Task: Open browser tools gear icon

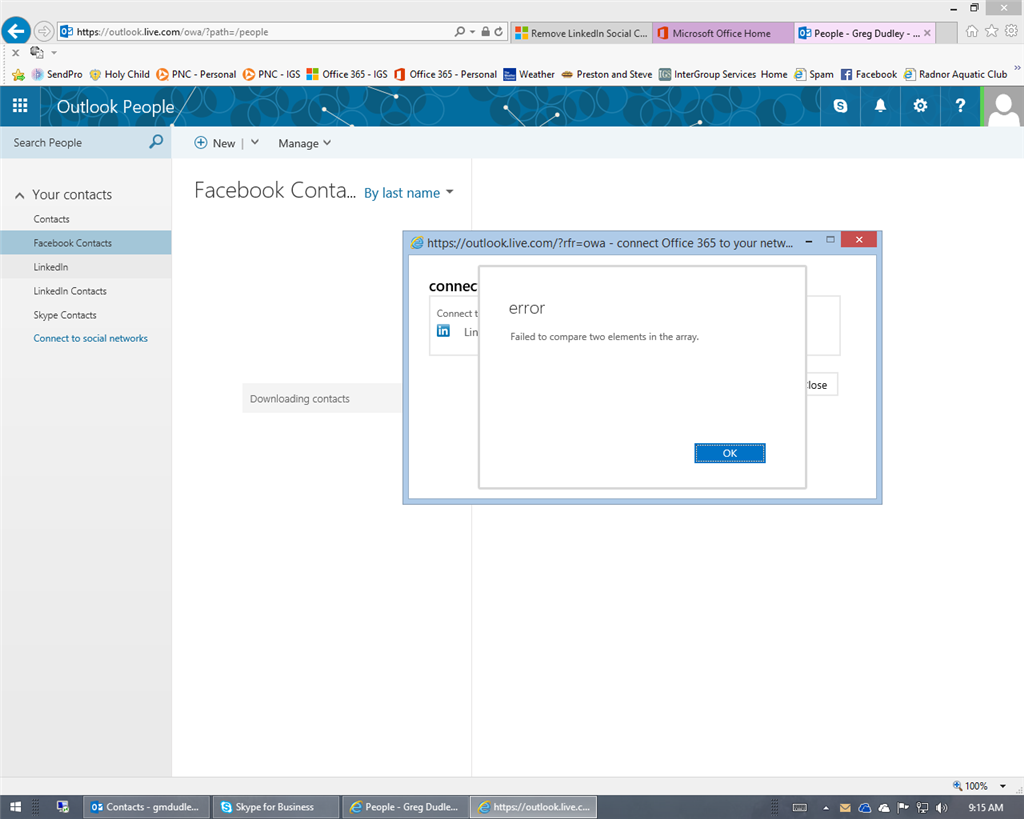Action: coord(1011,31)
